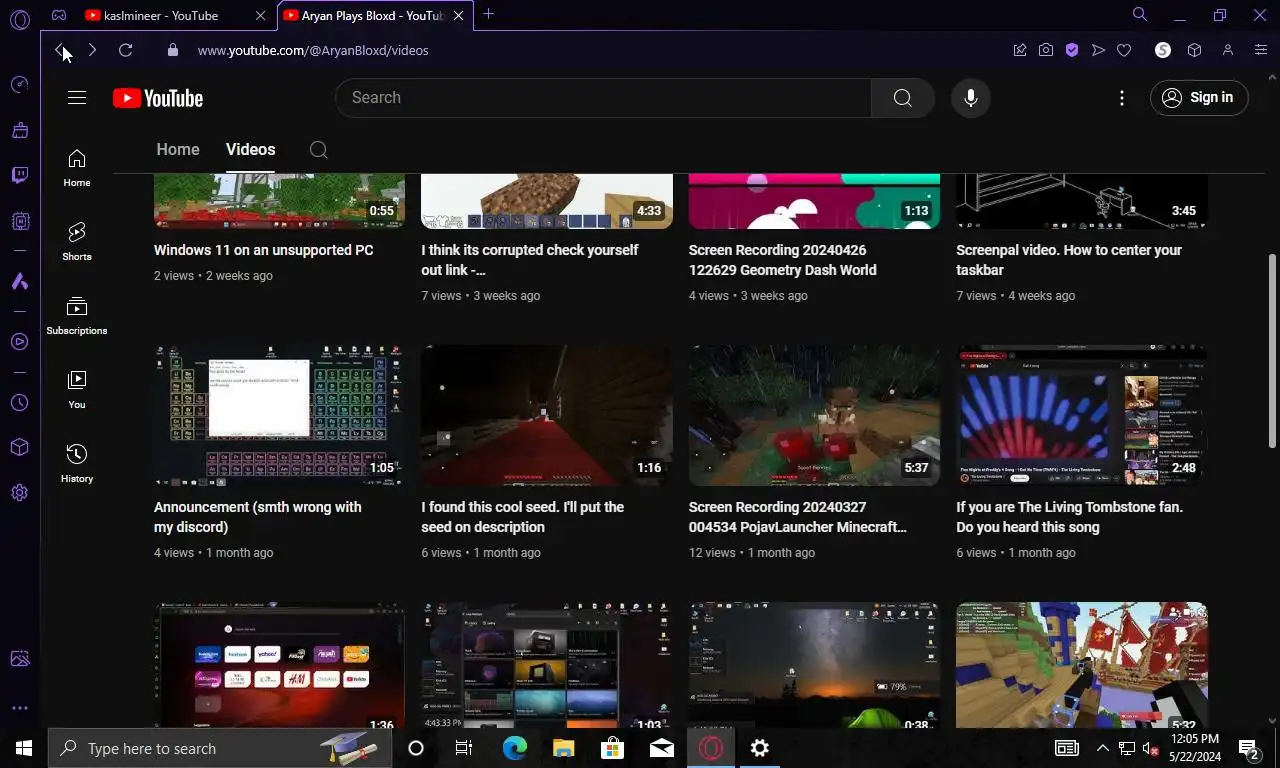Play 'I found this cool seed' thumbnail

coord(547,415)
